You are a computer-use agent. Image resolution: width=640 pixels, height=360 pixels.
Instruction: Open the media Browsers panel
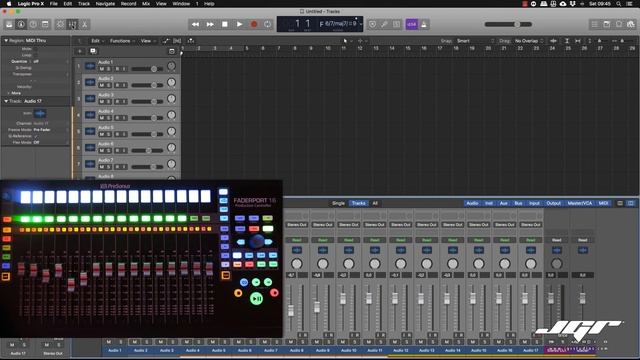pos(631,24)
